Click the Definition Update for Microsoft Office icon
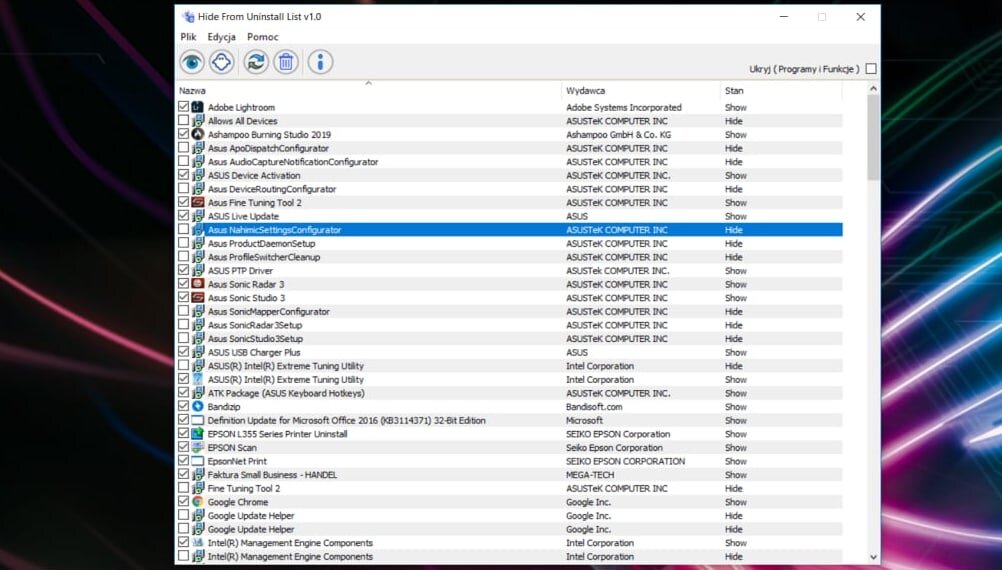The height and width of the screenshot is (570, 1002). pos(197,420)
